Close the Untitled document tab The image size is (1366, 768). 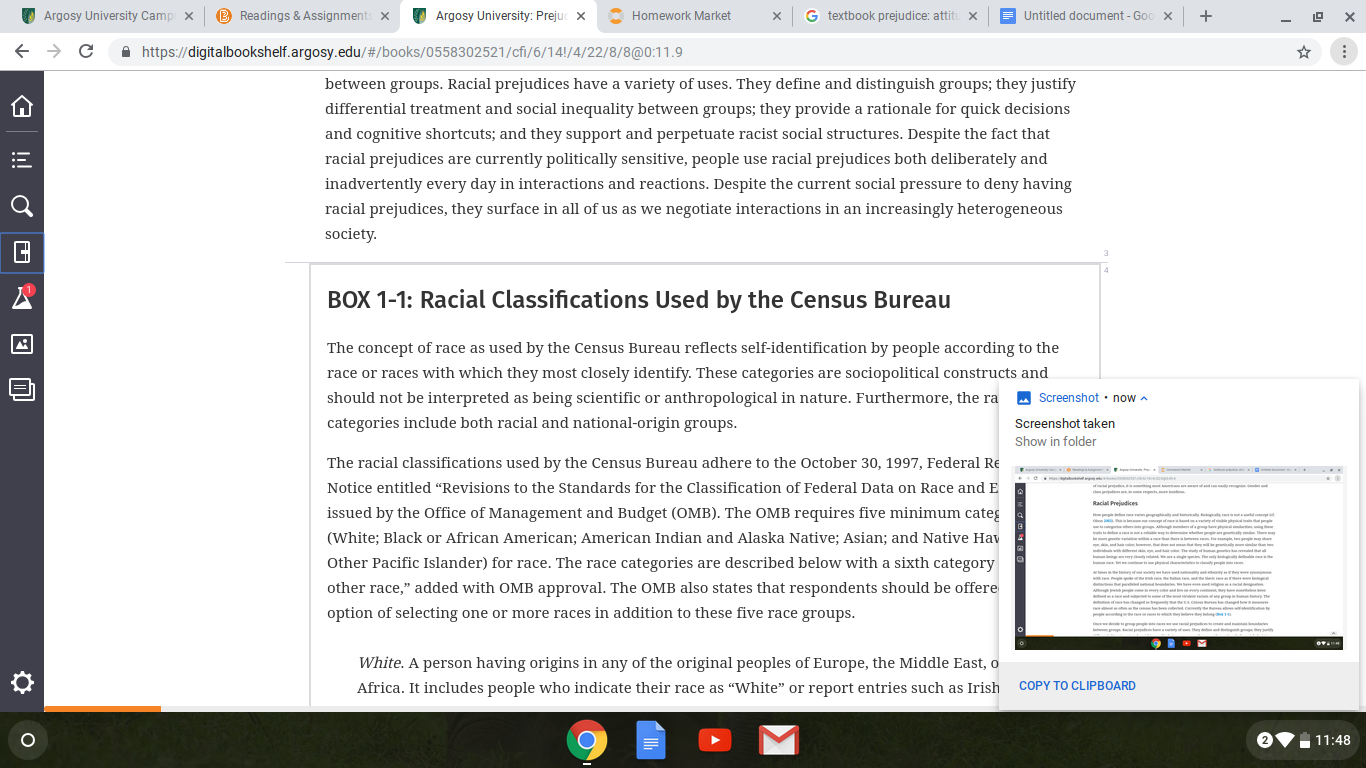pos(1169,16)
